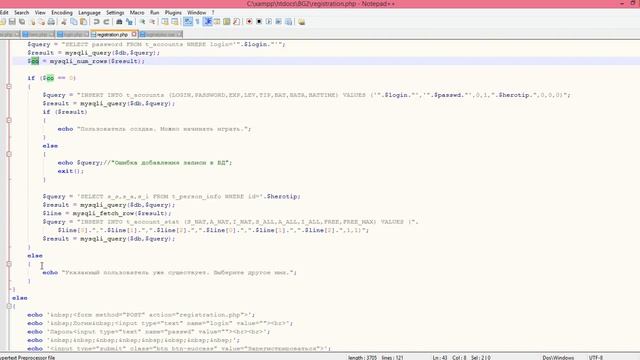Viewport: 640px width, 360px height.
Task: Click the Zoom Out toolbar icon
Action: click(152, 22)
